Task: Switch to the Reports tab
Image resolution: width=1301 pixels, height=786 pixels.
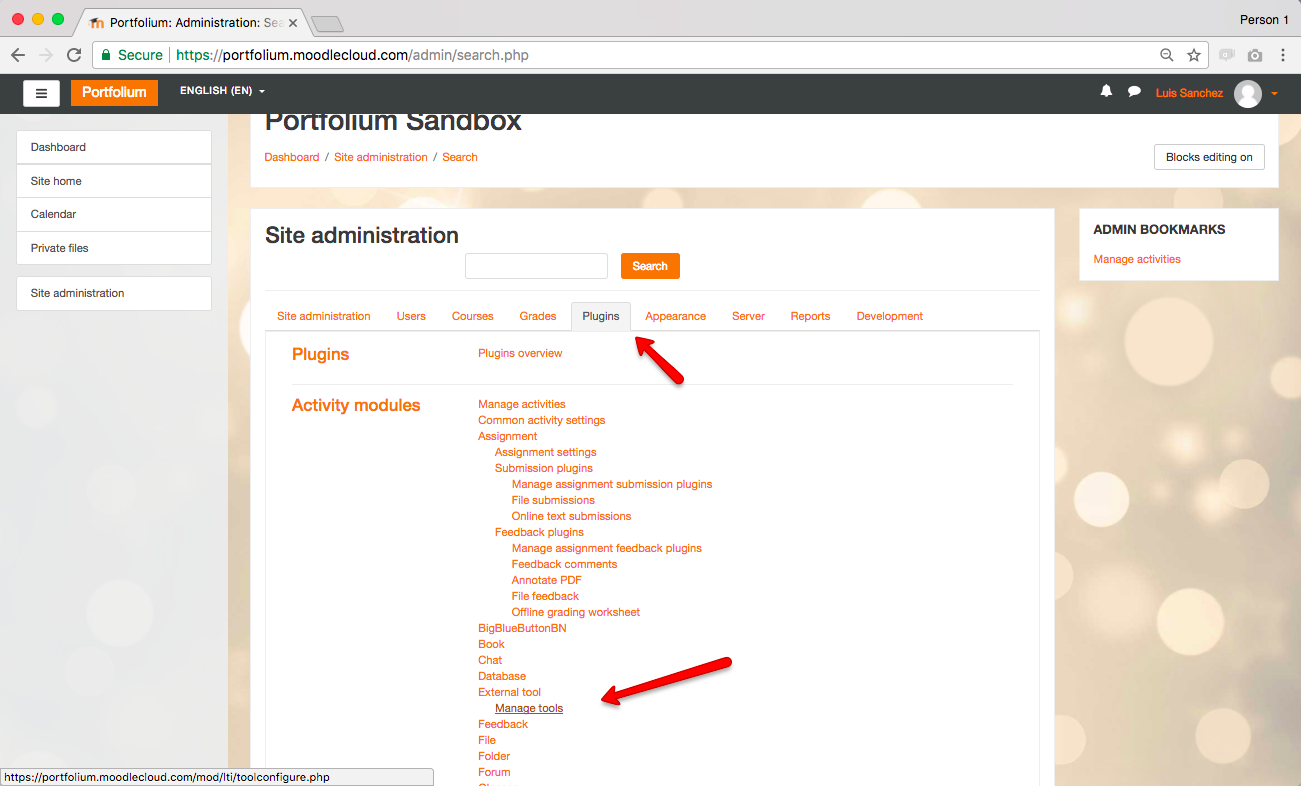Action: (810, 316)
